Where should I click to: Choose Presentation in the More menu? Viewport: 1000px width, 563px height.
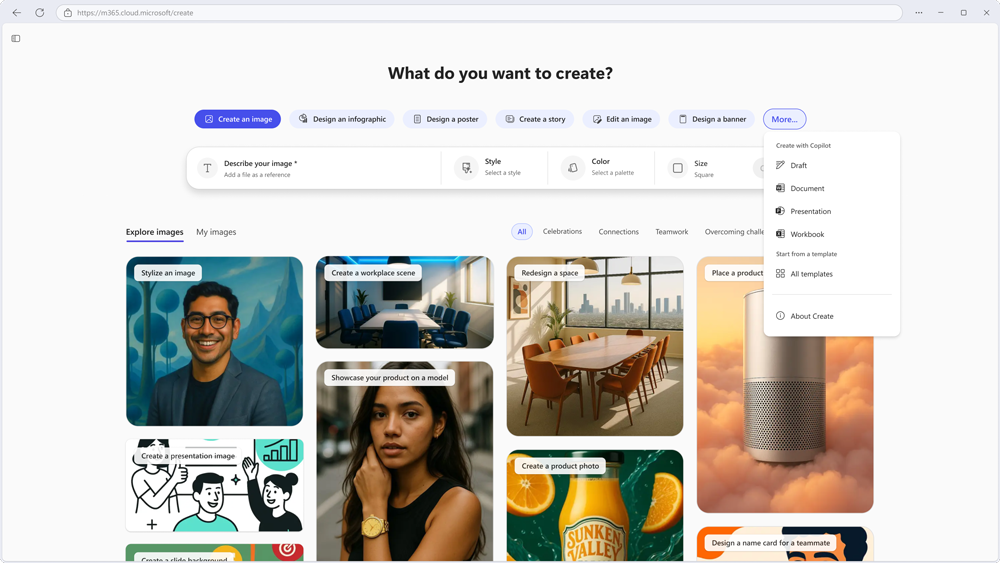tap(810, 212)
